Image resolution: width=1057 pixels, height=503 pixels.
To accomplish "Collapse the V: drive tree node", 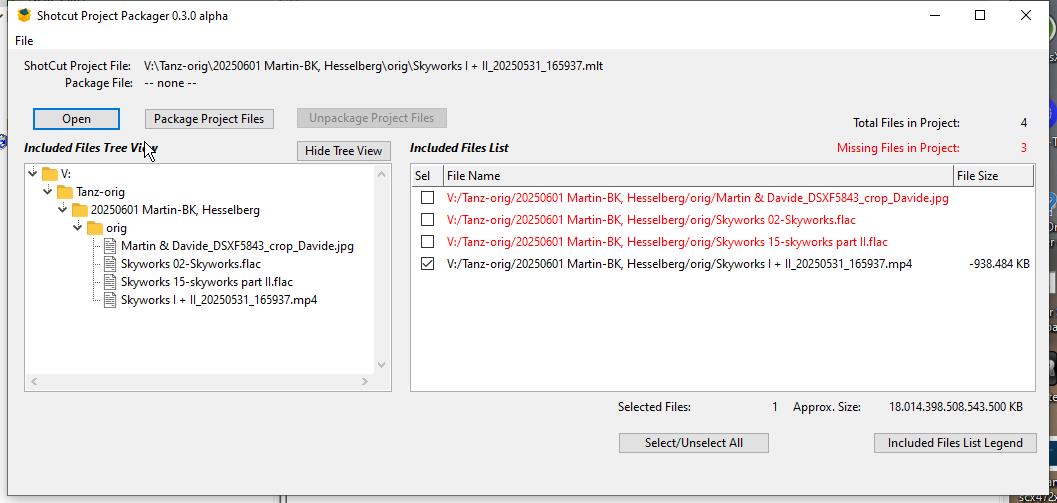I will (32, 173).
